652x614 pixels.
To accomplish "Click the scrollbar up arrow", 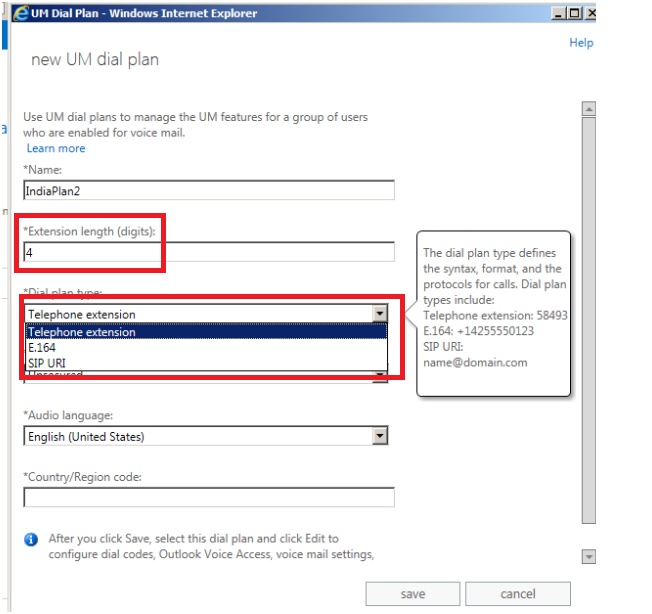I will click(589, 109).
